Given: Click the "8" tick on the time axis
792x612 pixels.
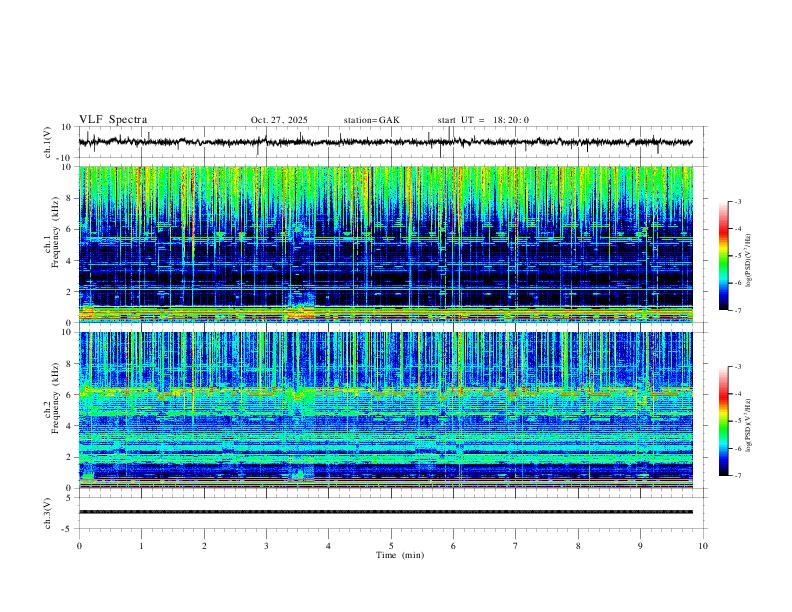Looking at the screenshot, I should [578, 546].
